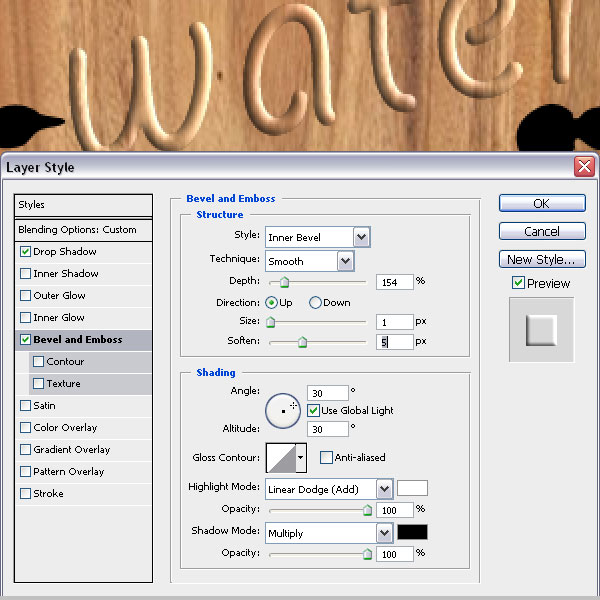Enable the Texture checkbox
The width and height of the screenshot is (600, 600).
point(38,383)
